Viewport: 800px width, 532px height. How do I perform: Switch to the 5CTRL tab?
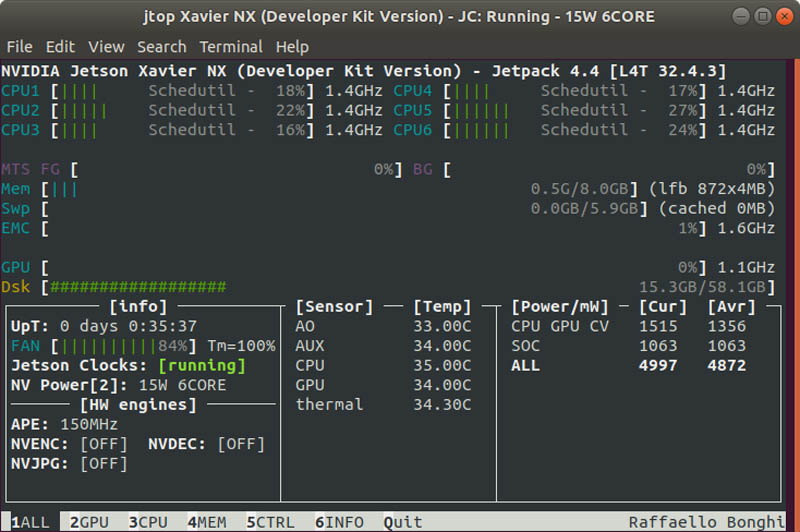[x=270, y=522]
